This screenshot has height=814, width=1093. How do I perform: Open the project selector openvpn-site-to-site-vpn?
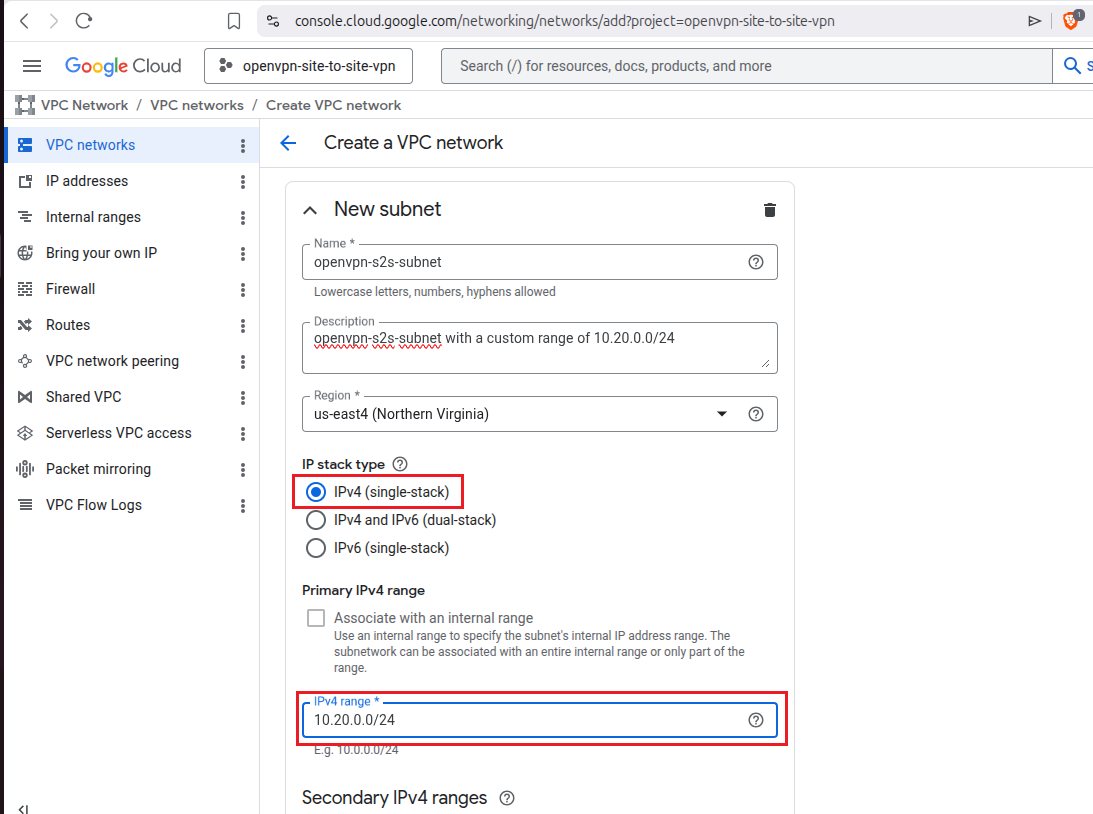click(x=308, y=66)
